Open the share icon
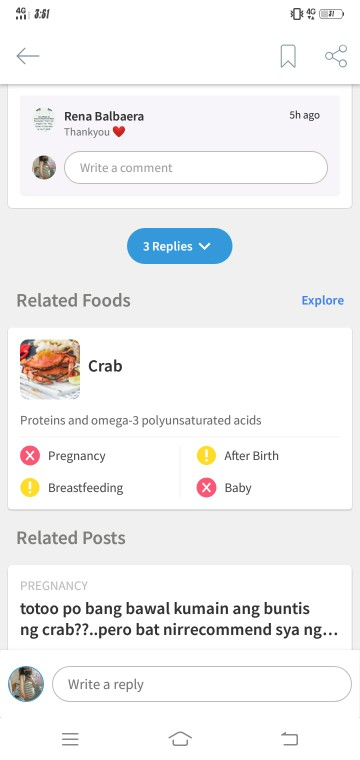This screenshot has width=360, height=760. [336, 56]
